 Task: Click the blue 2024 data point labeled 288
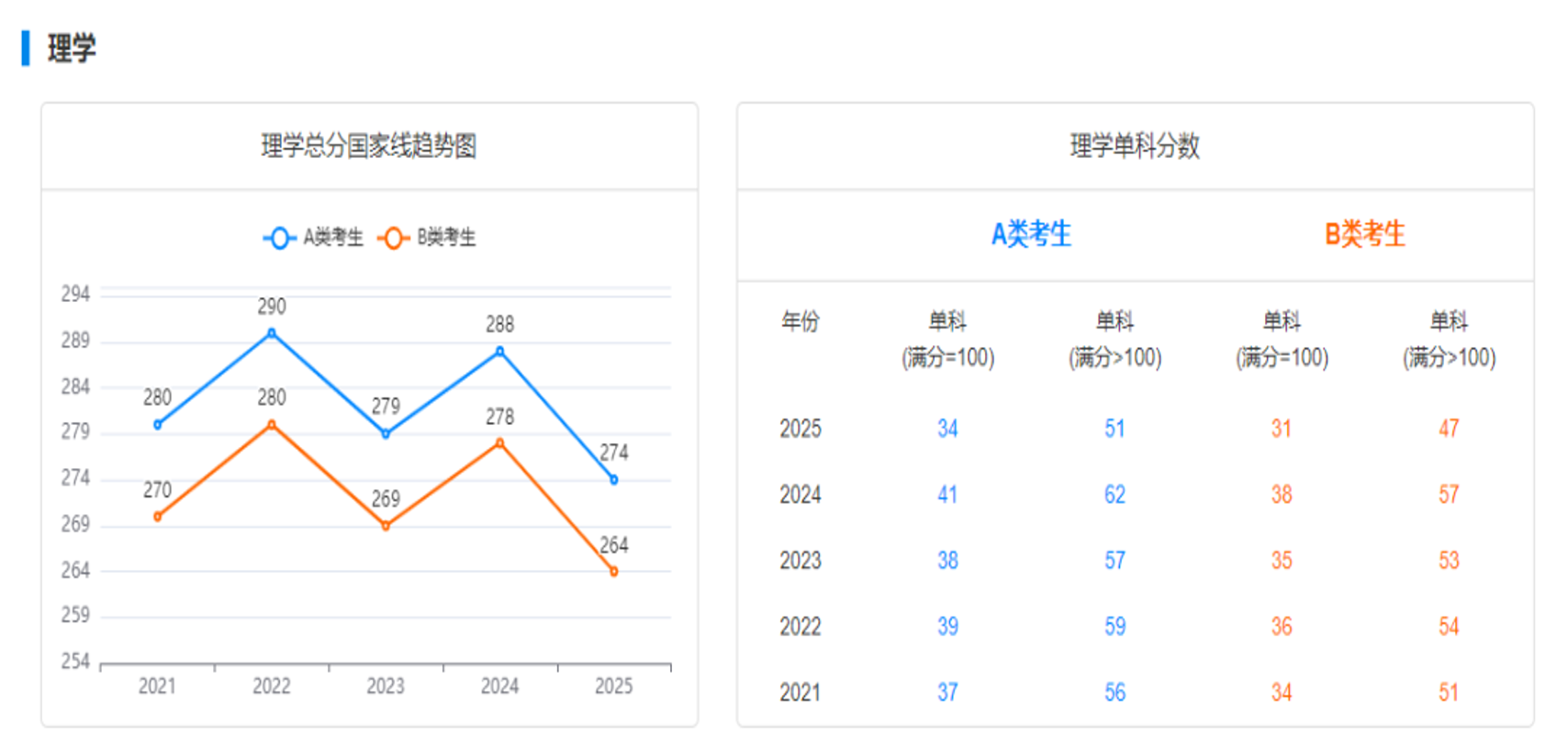(x=500, y=352)
